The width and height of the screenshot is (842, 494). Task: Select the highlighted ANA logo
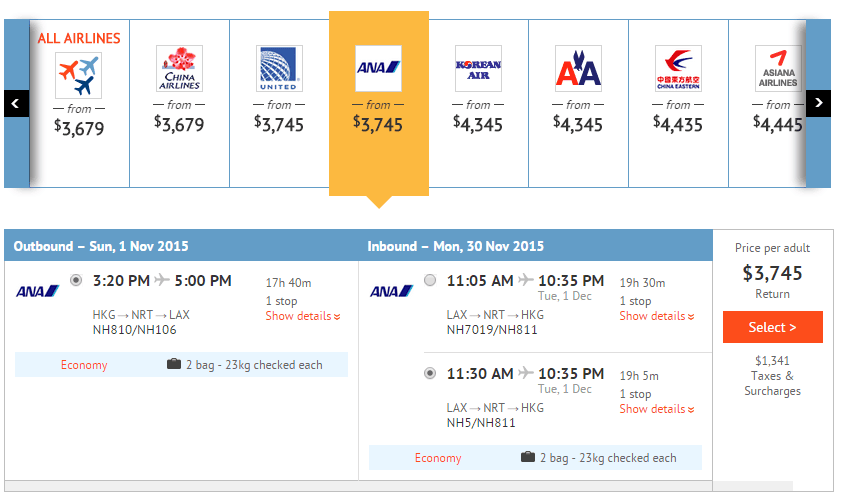[x=378, y=68]
